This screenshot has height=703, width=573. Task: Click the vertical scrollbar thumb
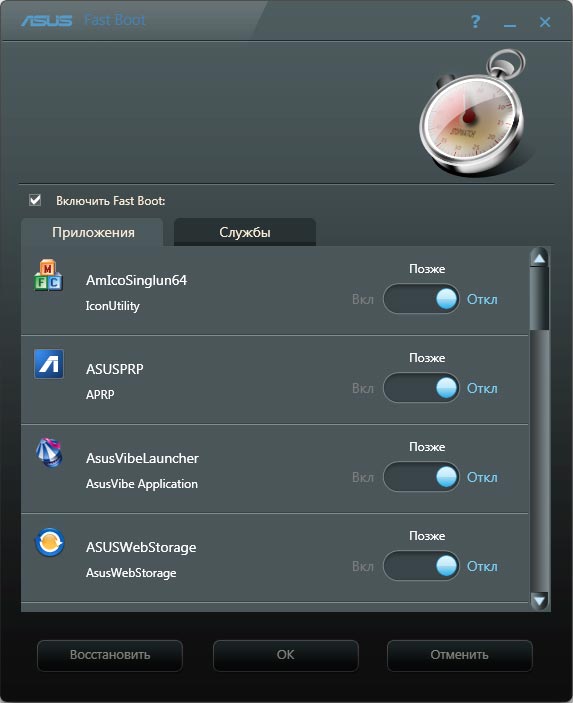tap(539, 299)
